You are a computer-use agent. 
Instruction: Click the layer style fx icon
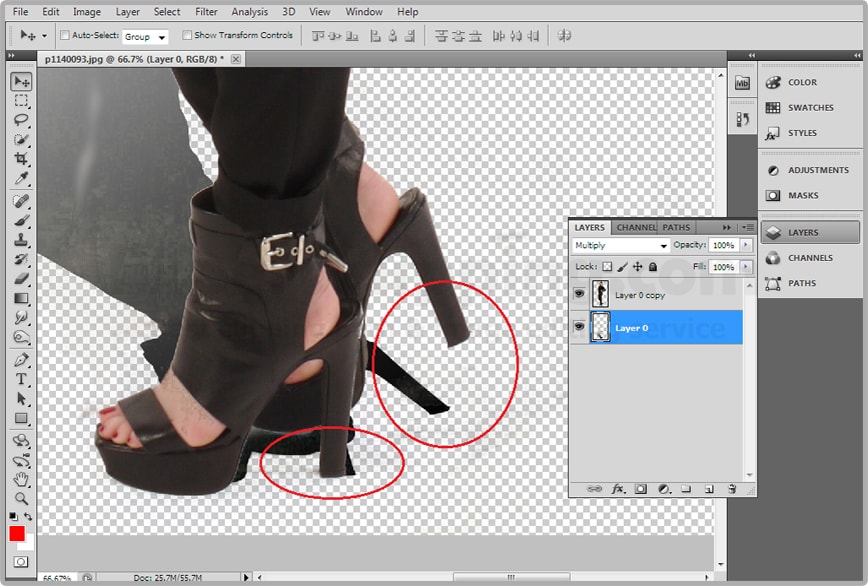pos(618,489)
